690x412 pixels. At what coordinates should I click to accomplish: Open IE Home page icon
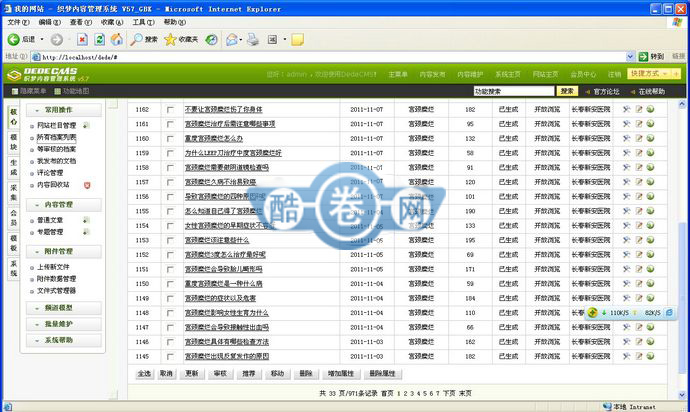(117, 40)
